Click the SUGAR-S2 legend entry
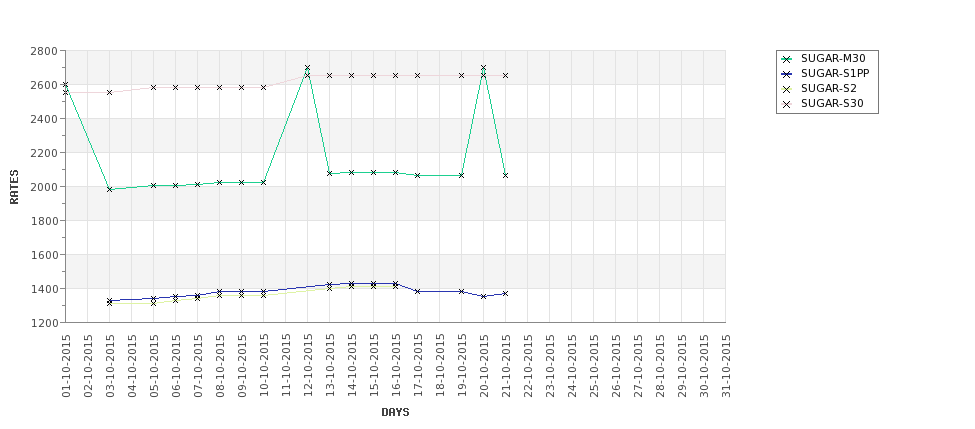 (x=818, y=89)
